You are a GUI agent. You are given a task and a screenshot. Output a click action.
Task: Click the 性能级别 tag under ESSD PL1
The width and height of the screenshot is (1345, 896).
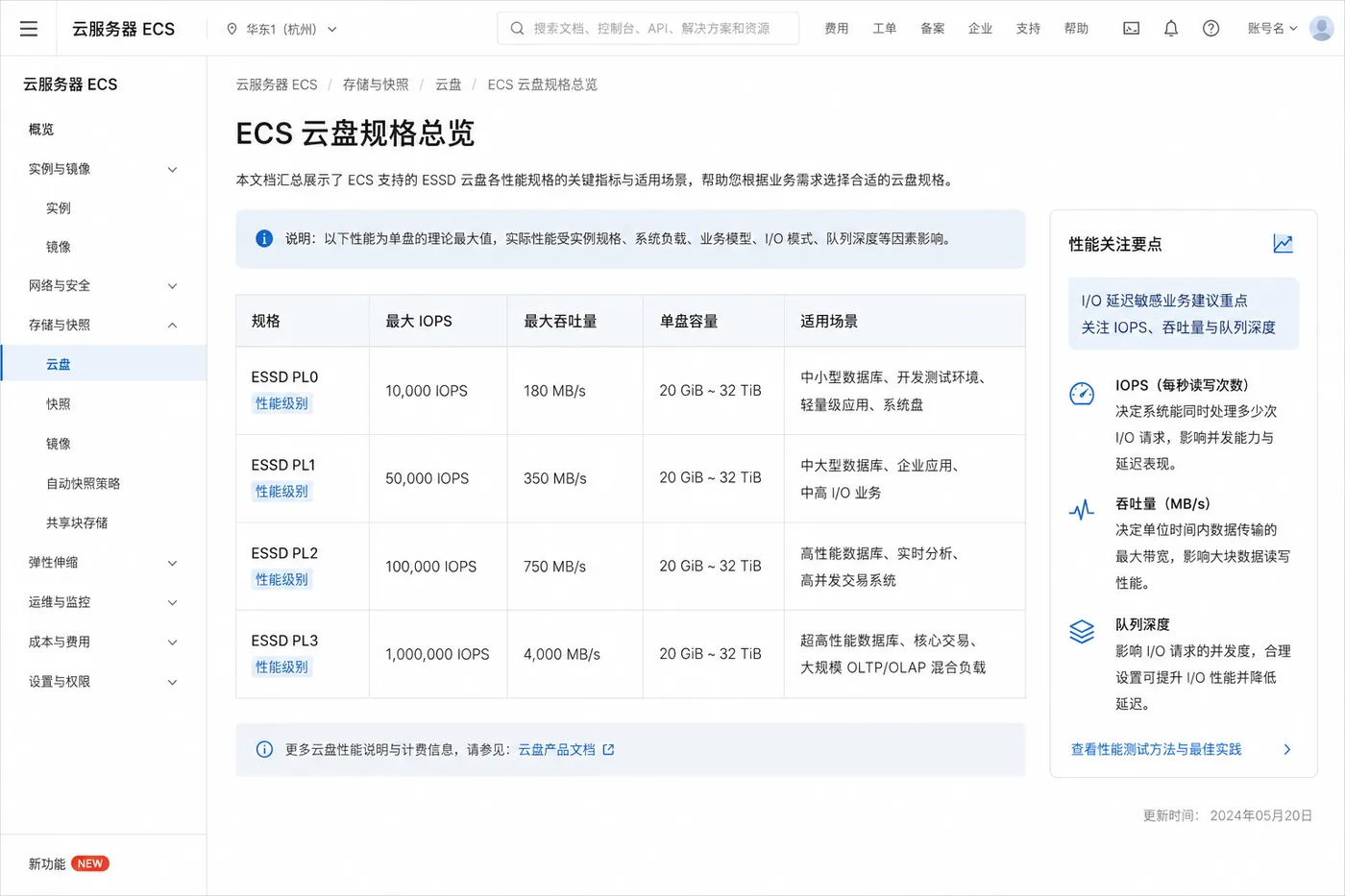281,491
